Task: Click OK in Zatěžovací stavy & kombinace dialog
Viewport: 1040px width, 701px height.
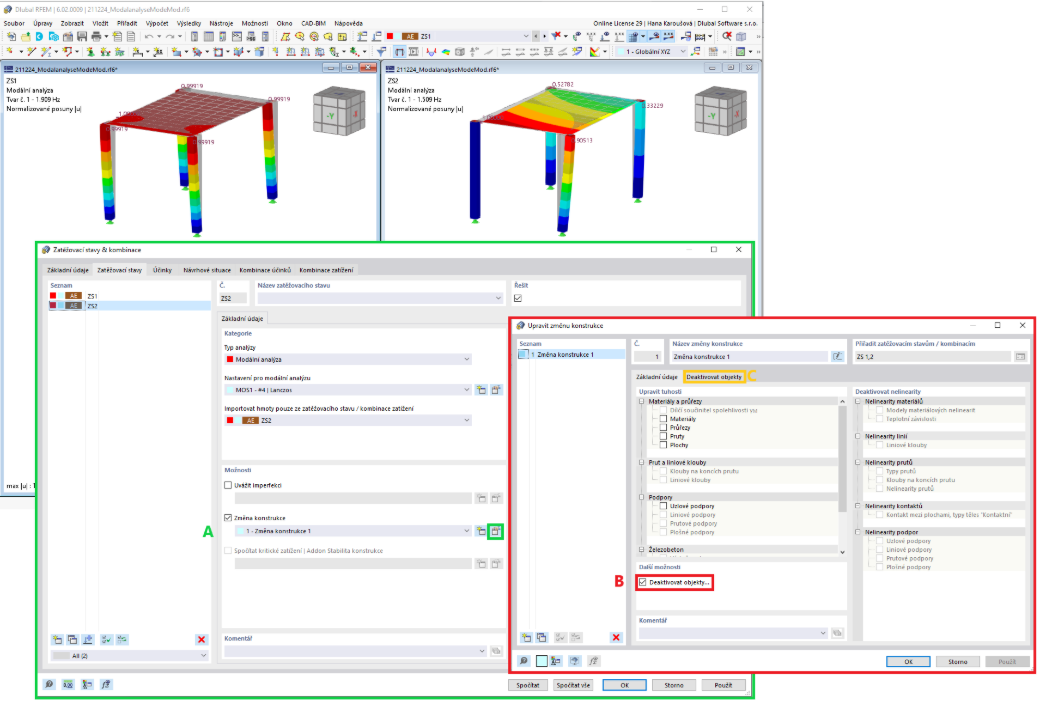Action: (624, 685)
